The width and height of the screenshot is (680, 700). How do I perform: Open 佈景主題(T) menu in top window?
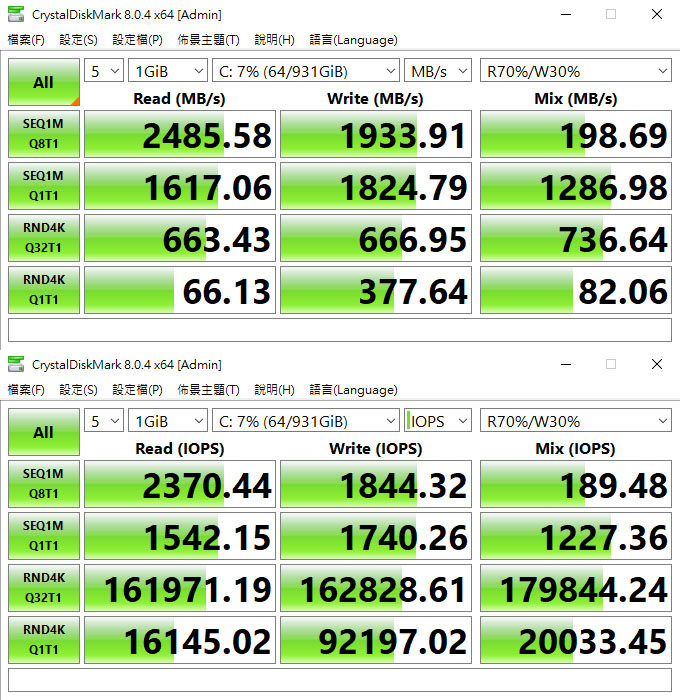coord(209,40)
